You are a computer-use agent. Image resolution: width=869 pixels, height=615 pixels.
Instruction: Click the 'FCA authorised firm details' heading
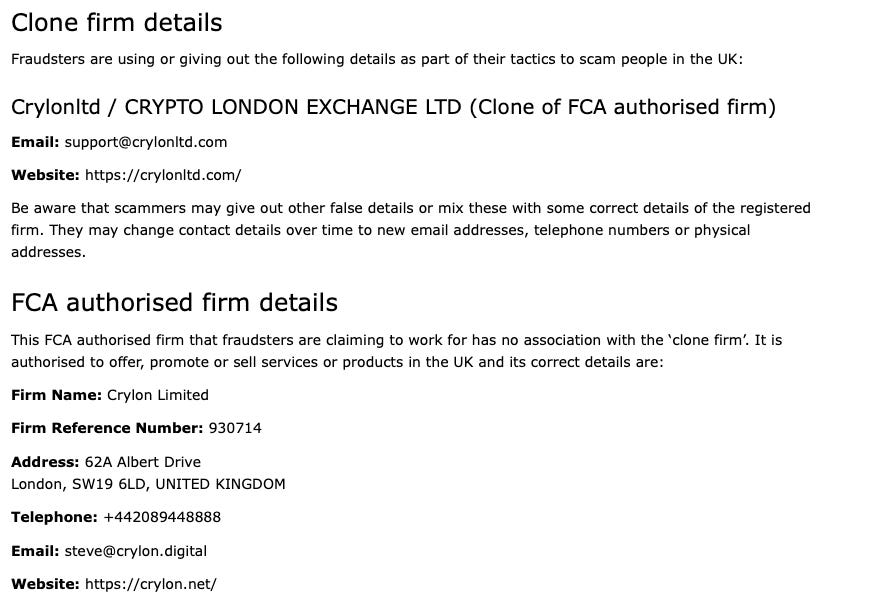[175, 303]
